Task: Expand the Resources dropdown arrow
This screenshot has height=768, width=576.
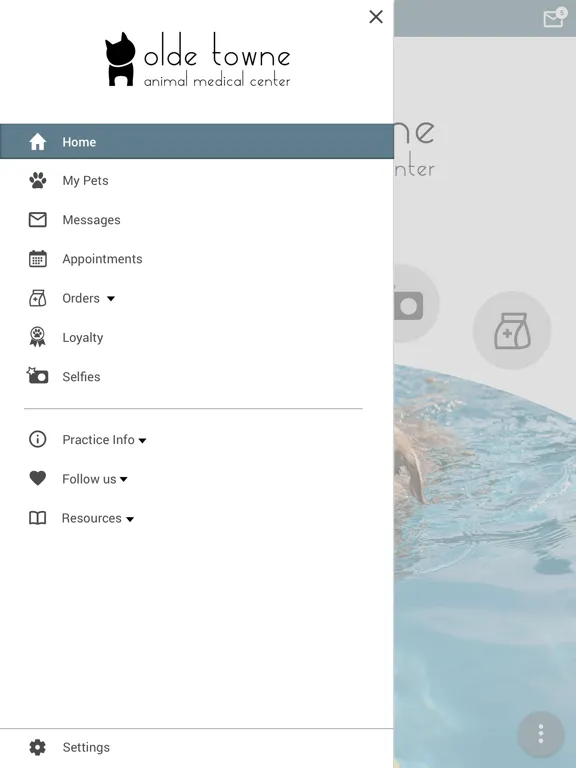Action: pos(130,519)
